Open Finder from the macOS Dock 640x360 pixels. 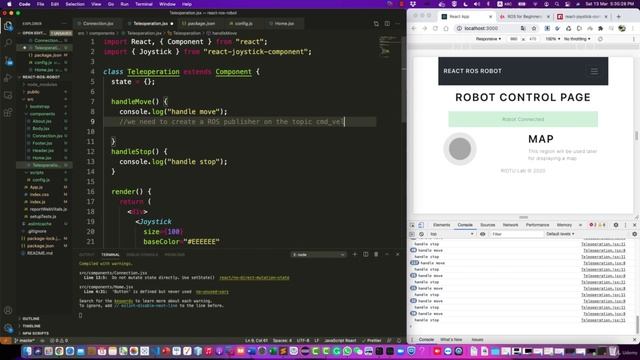point(27,351)
